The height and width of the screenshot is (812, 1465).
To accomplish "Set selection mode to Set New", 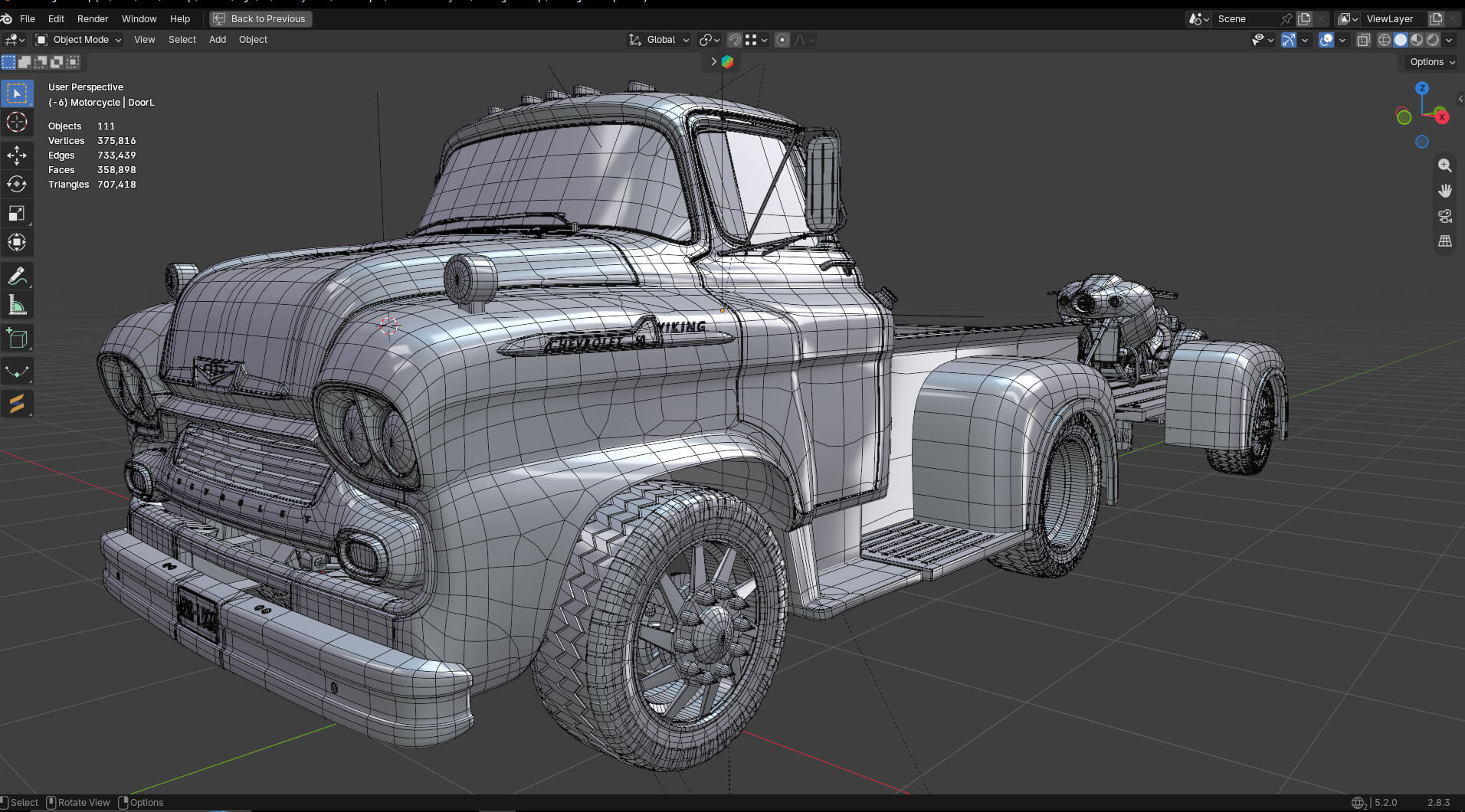I will point(8,62).
